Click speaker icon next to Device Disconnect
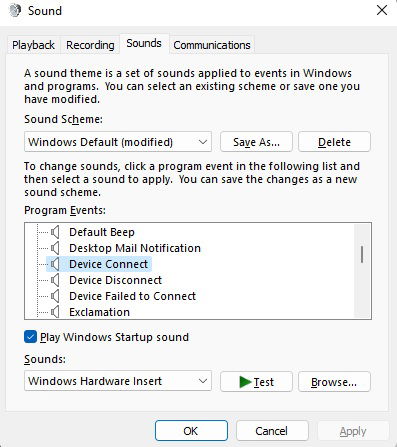Viewport: 397px width, 447px height. click(55, 280)
